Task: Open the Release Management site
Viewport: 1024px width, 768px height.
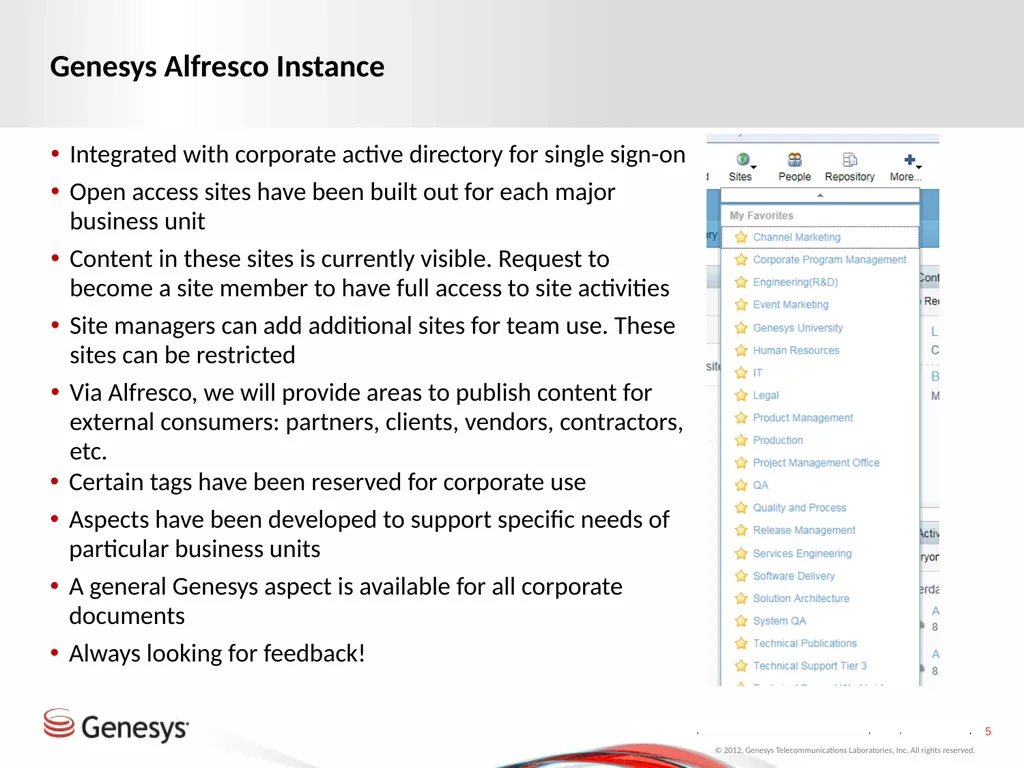Action: click(804, 530)
